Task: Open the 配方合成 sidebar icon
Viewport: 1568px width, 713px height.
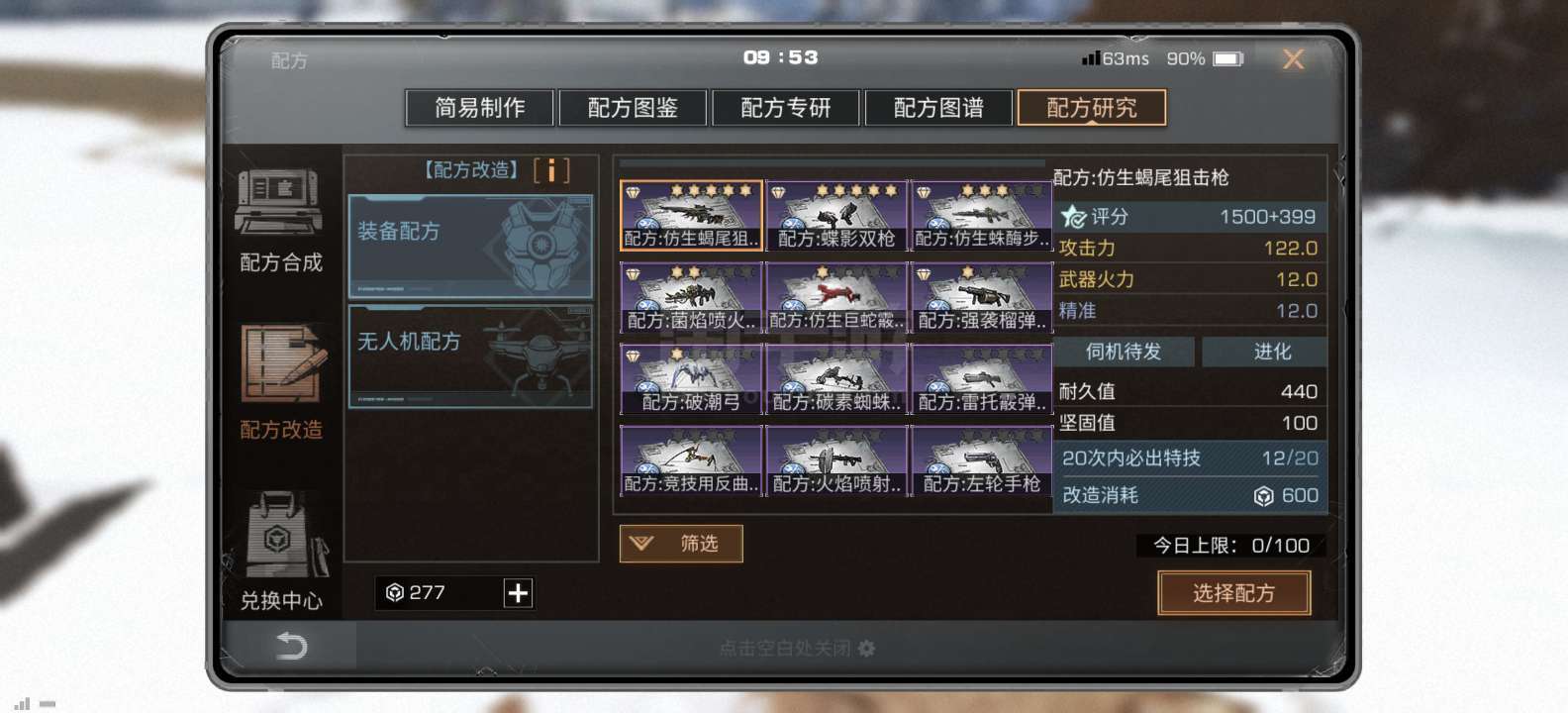Action: point(279,203)
